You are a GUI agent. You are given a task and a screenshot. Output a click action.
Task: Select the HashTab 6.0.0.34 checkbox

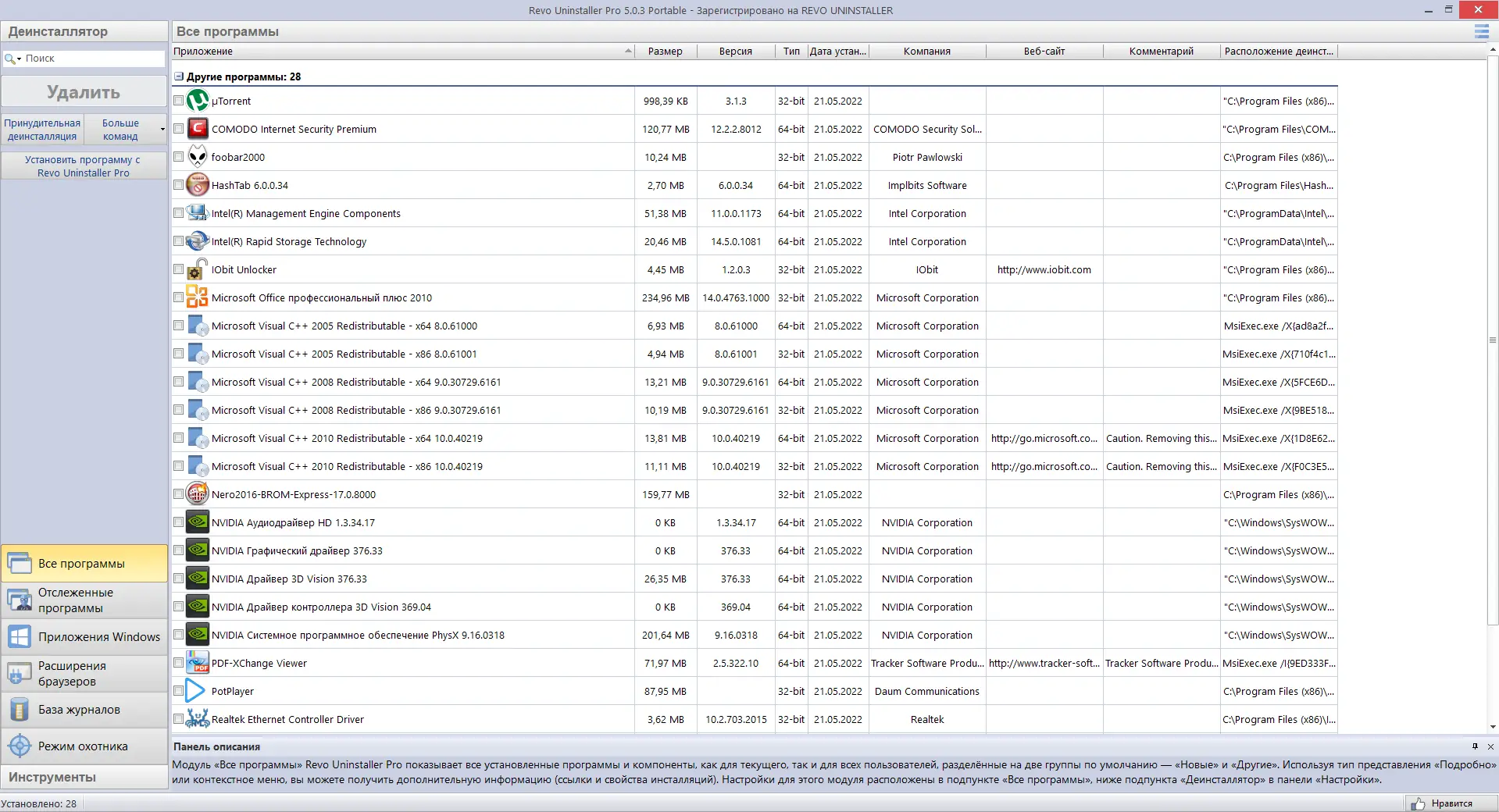178,185
